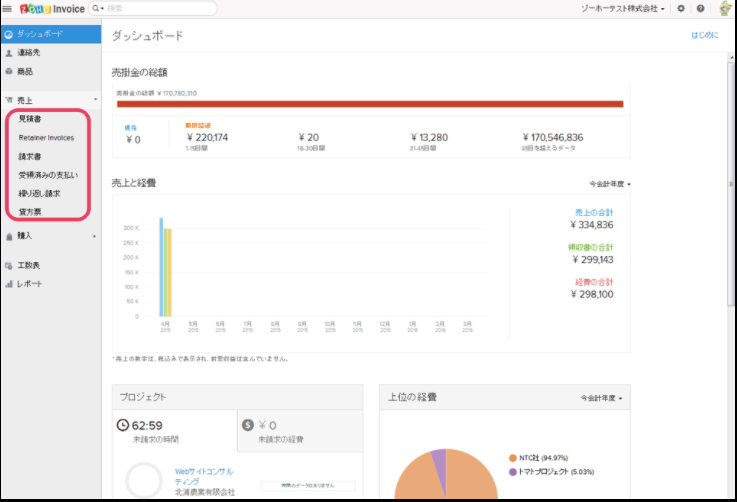737x502 pixels.
Task: Click the 商品 box icon
Action: point(8,71)
